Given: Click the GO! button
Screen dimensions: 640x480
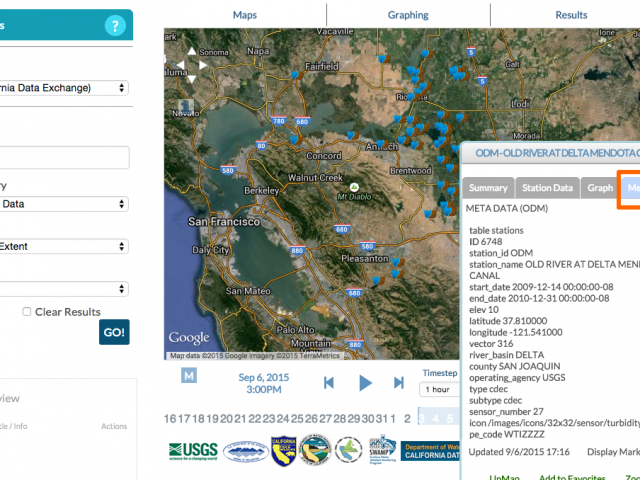Looking at the screenshot, I should coord(114,332).
